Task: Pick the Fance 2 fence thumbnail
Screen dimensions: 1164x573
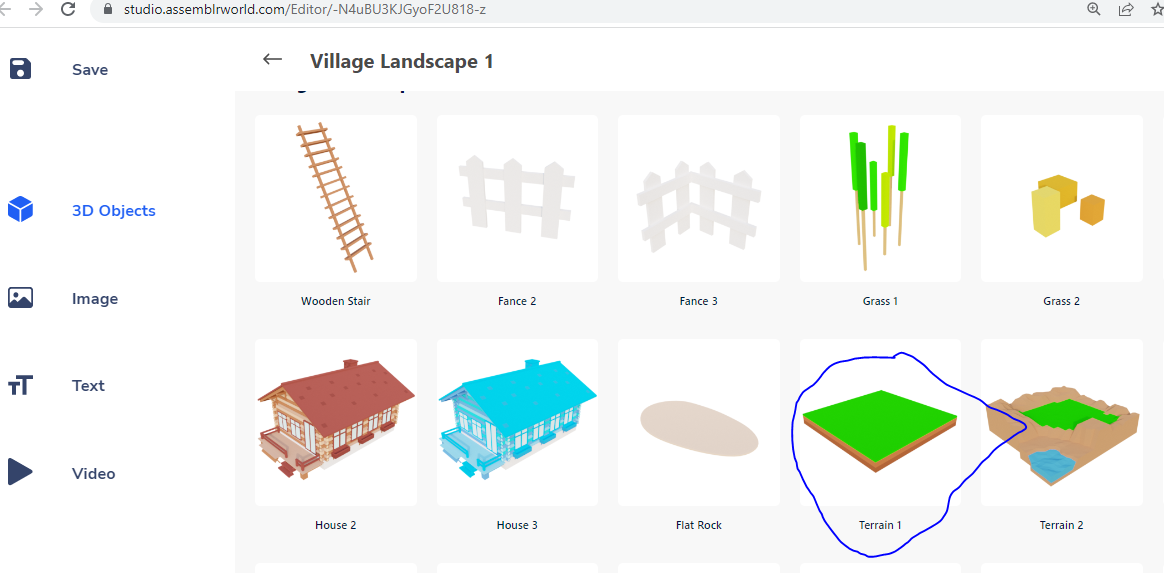Action: click(x=517, y=198)
